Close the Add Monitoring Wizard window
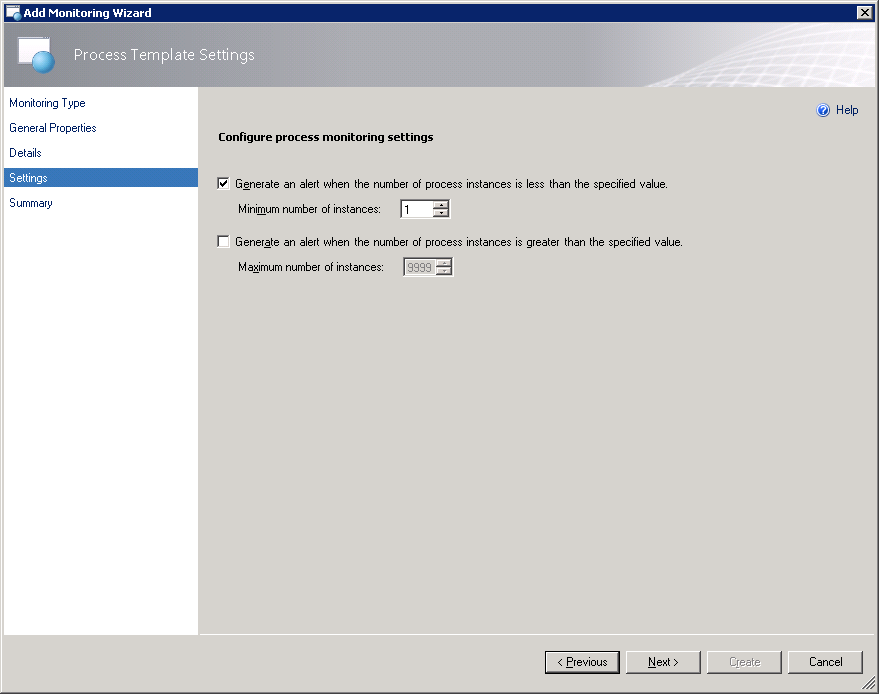 pyautogui.click(x=864, y=12)
